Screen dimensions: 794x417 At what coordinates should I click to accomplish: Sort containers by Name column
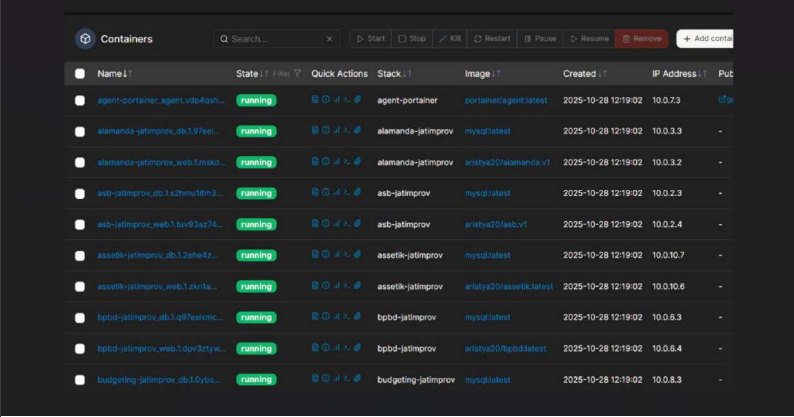pos(114,73)
